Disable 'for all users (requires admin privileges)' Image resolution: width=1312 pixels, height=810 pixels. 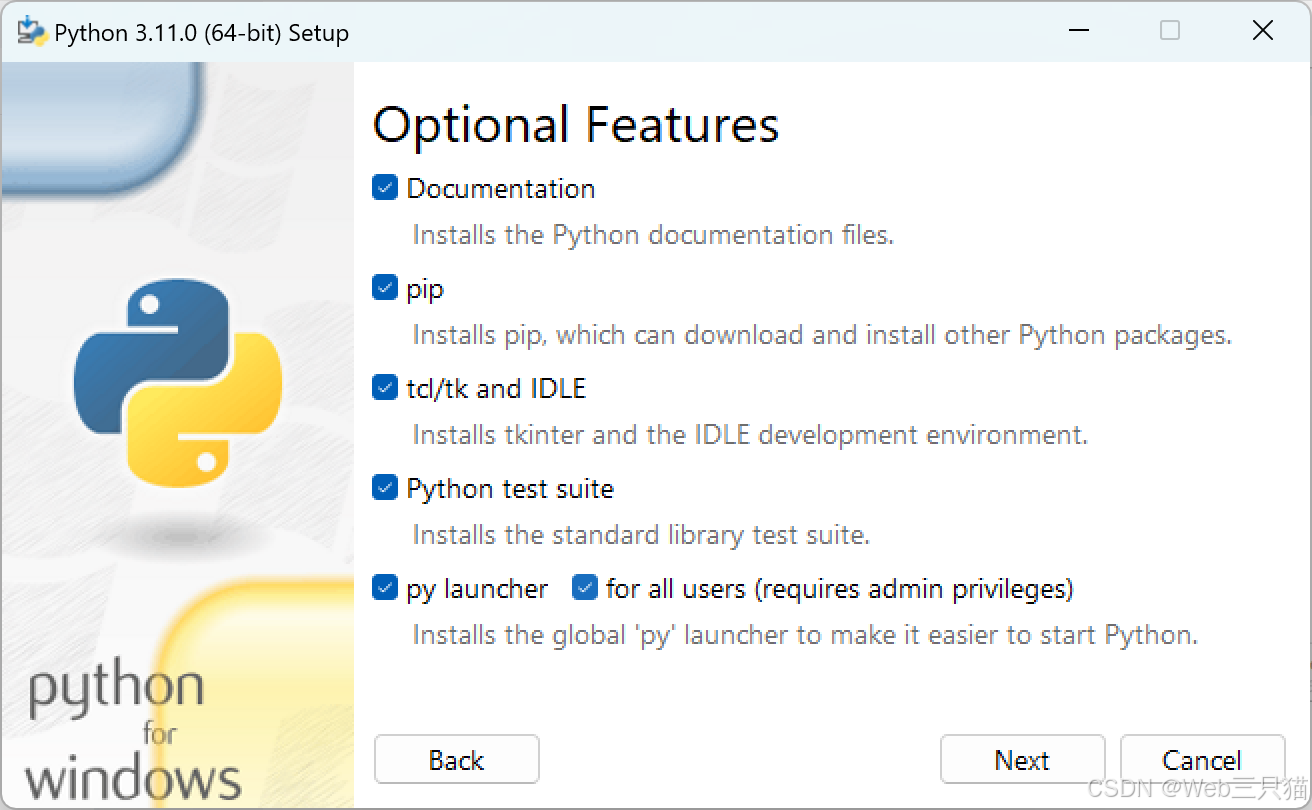pyautogui.click(x=584, y=588)
